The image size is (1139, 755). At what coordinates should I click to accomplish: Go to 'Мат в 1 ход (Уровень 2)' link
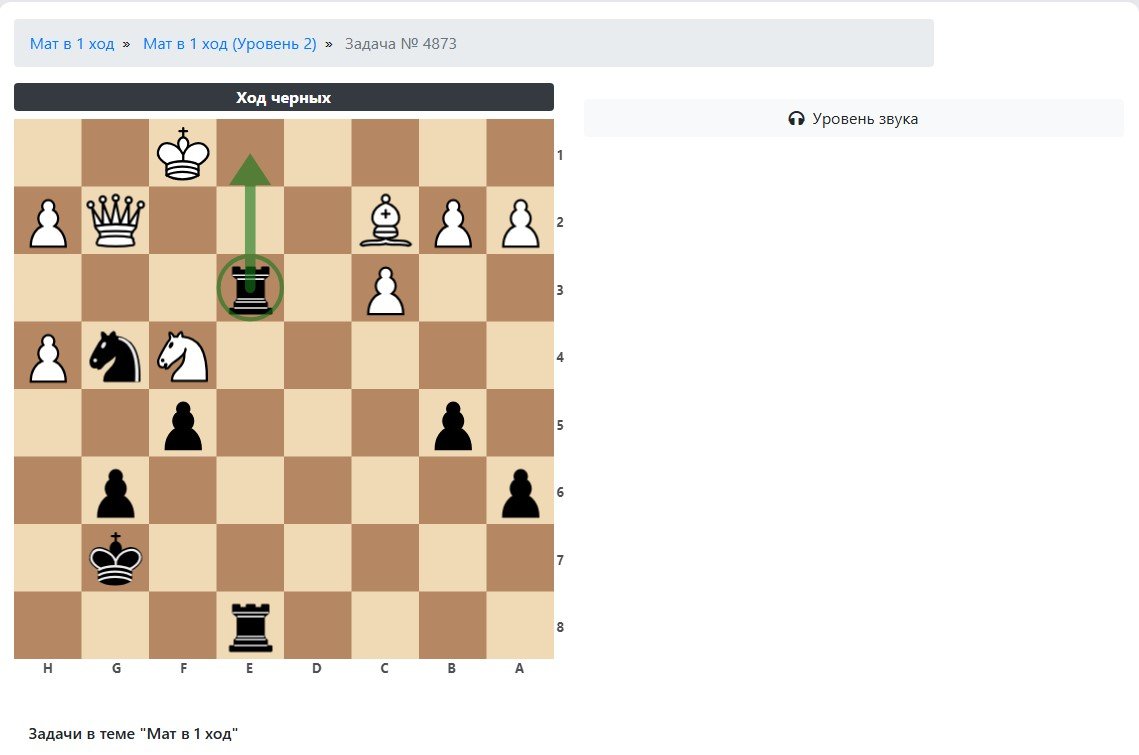tap(230, 44)
